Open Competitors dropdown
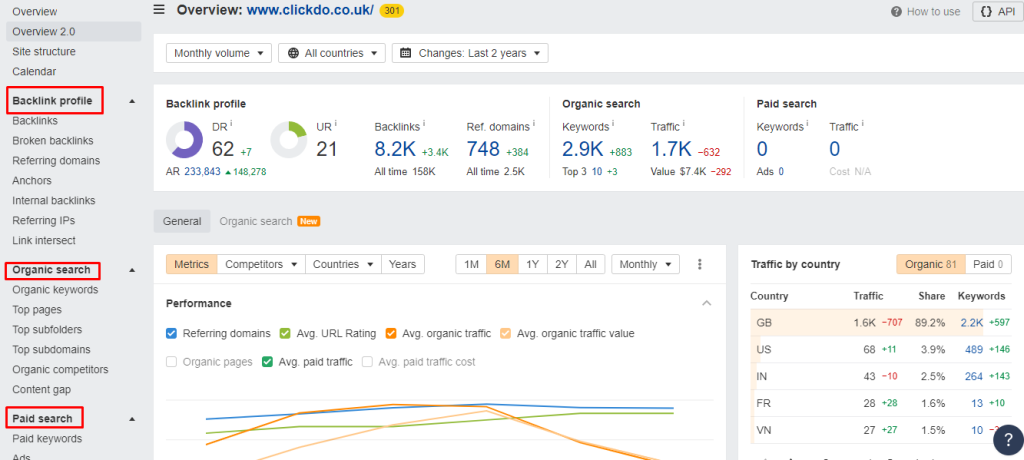This screenshot has width=1024, height=460. coord(261,264)
